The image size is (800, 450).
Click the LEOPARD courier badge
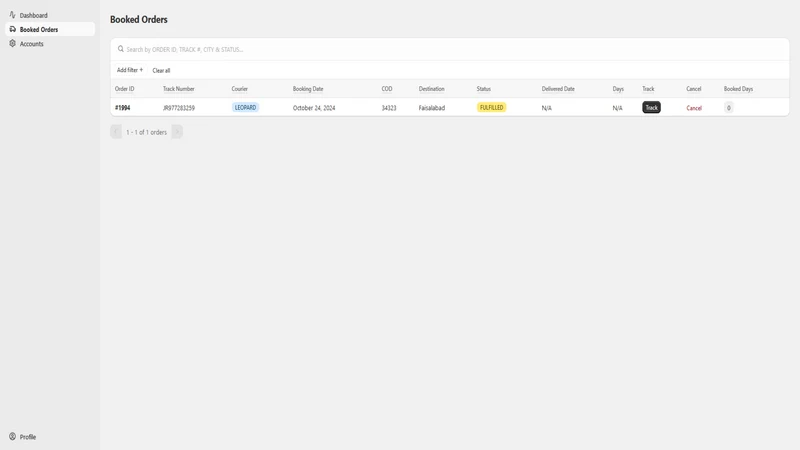(x=245, y=108)
